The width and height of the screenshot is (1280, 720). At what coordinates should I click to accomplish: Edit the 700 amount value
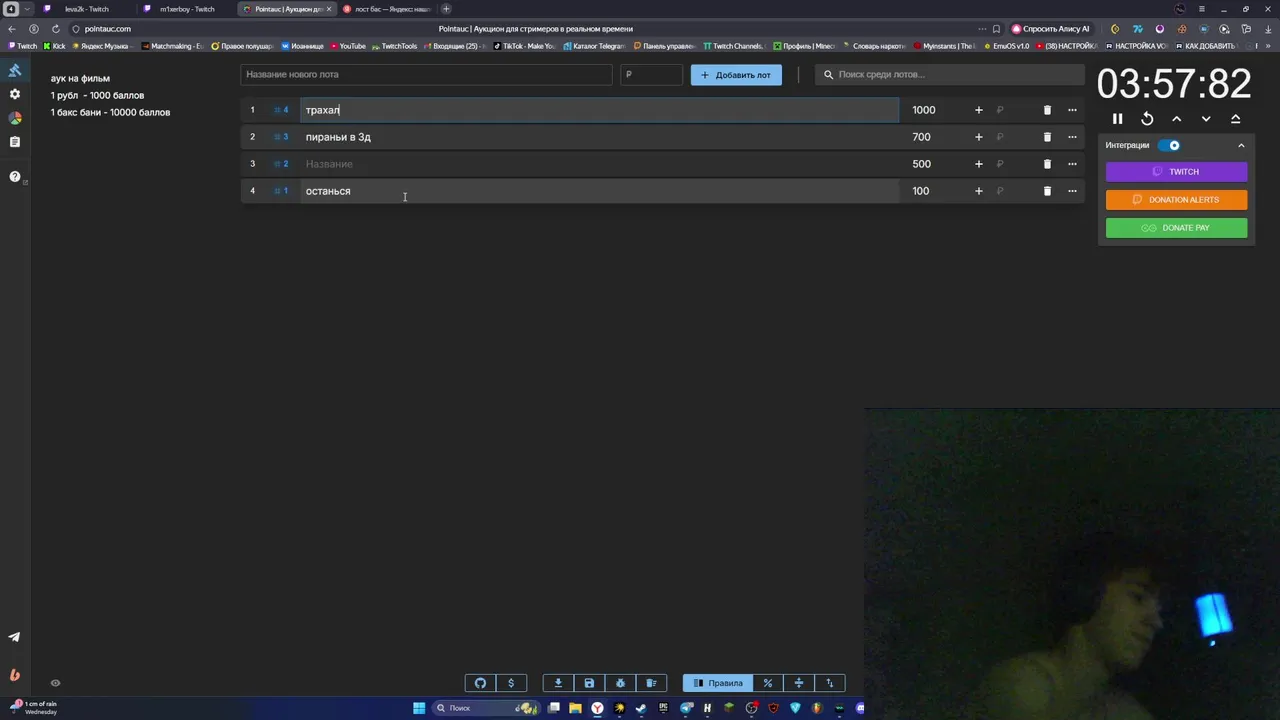(921, 137)
